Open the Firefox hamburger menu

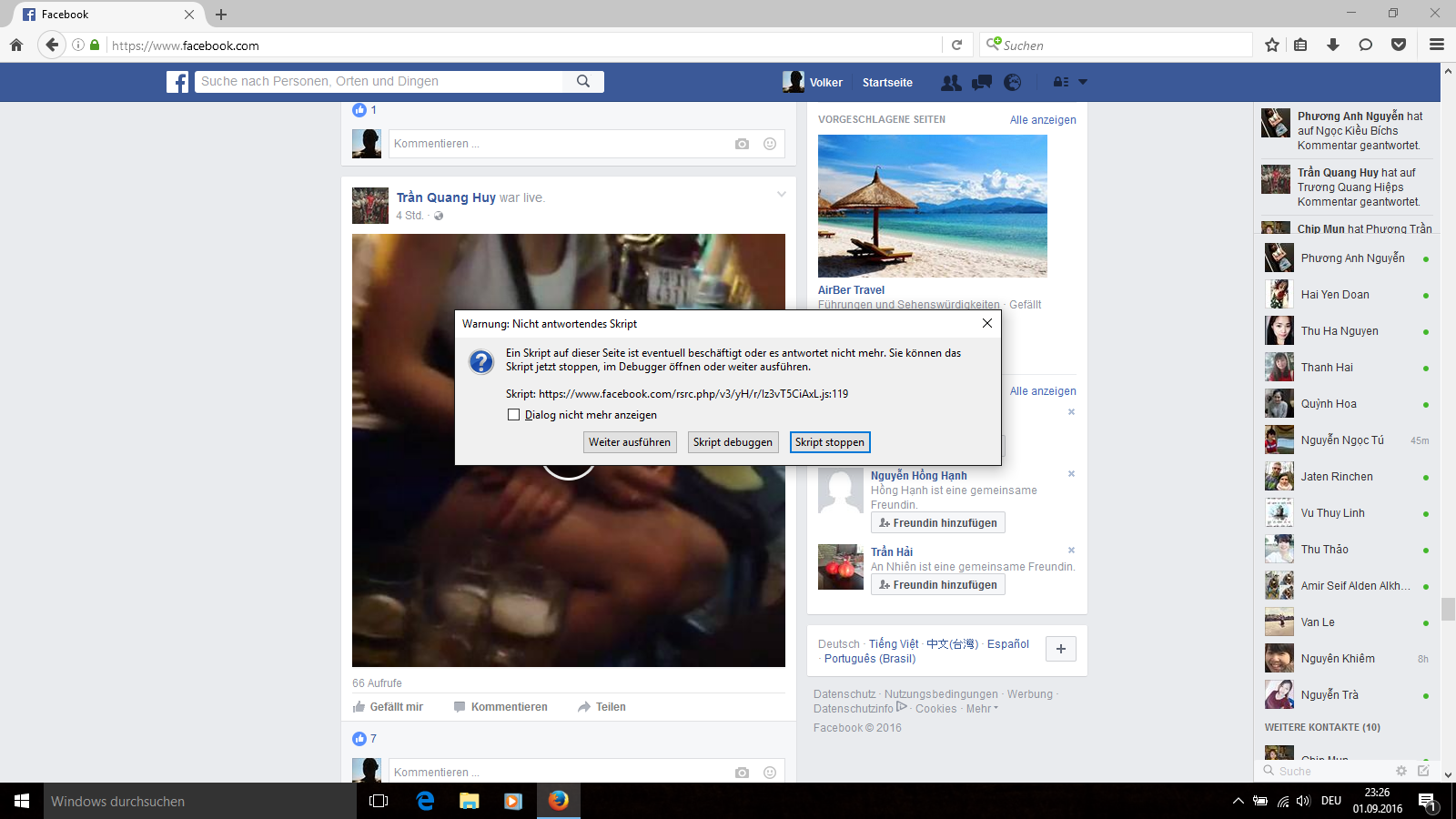1437,45
